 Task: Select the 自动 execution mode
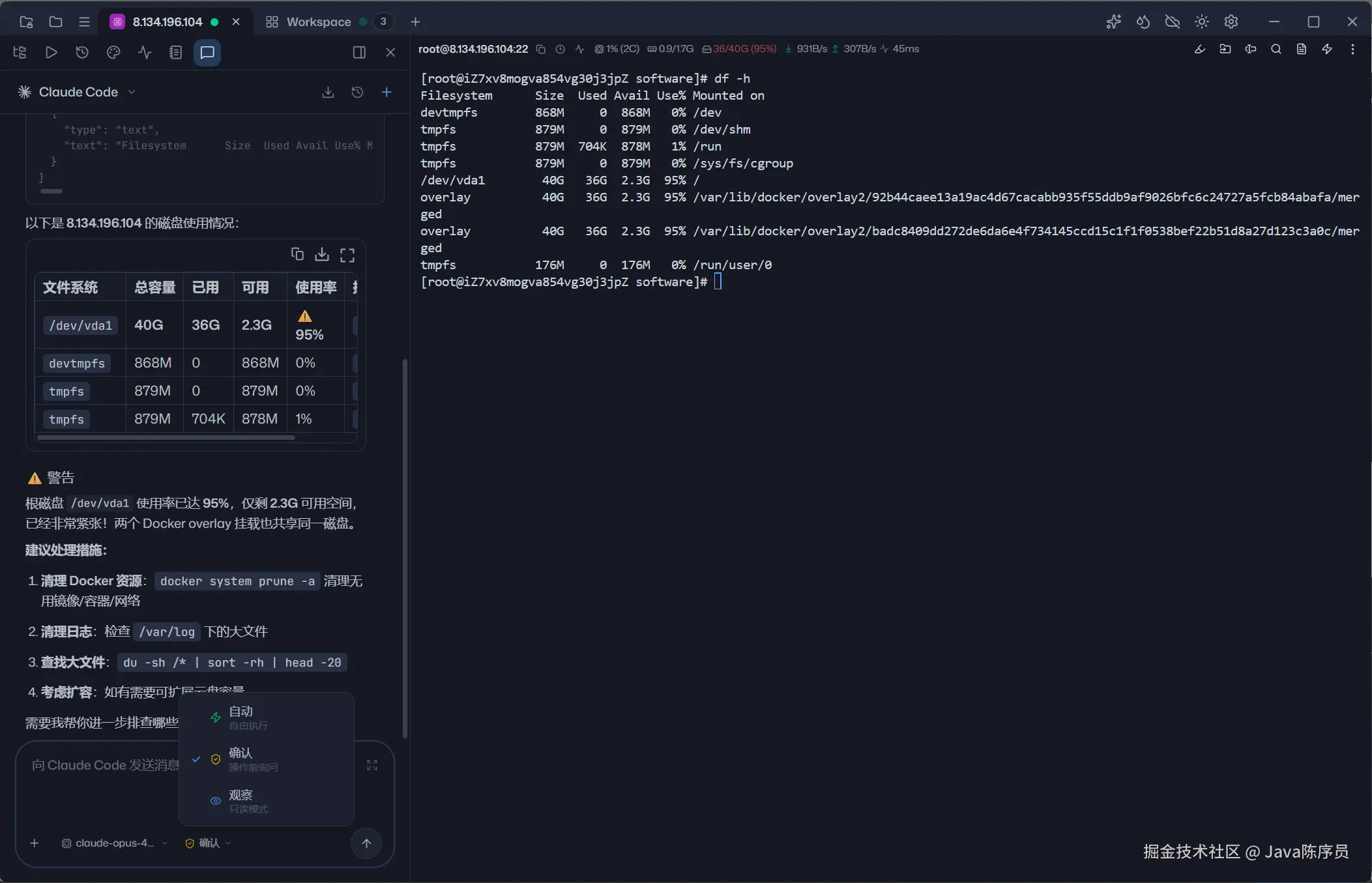(x=267, y=717)
